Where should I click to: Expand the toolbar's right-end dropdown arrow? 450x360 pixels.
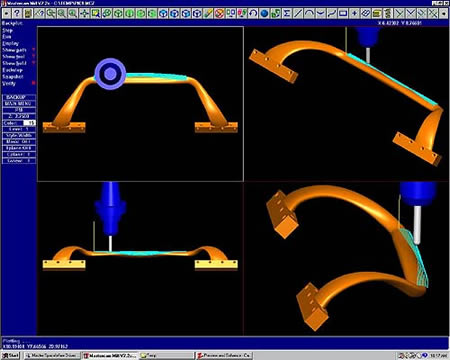click(x=444, y=13)
